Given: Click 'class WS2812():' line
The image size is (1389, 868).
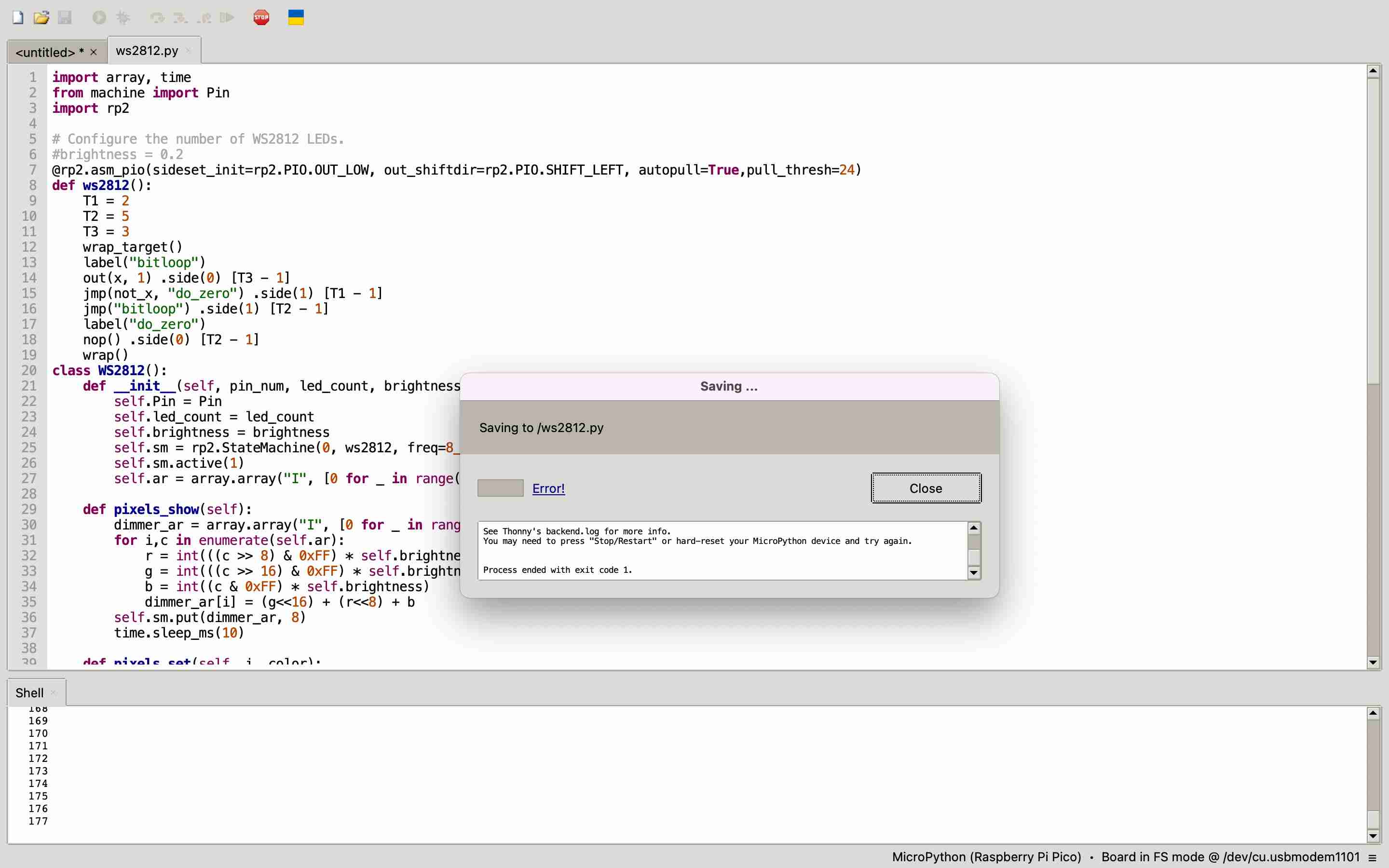Looking at the screenshot, I should (x=109, y=370).
